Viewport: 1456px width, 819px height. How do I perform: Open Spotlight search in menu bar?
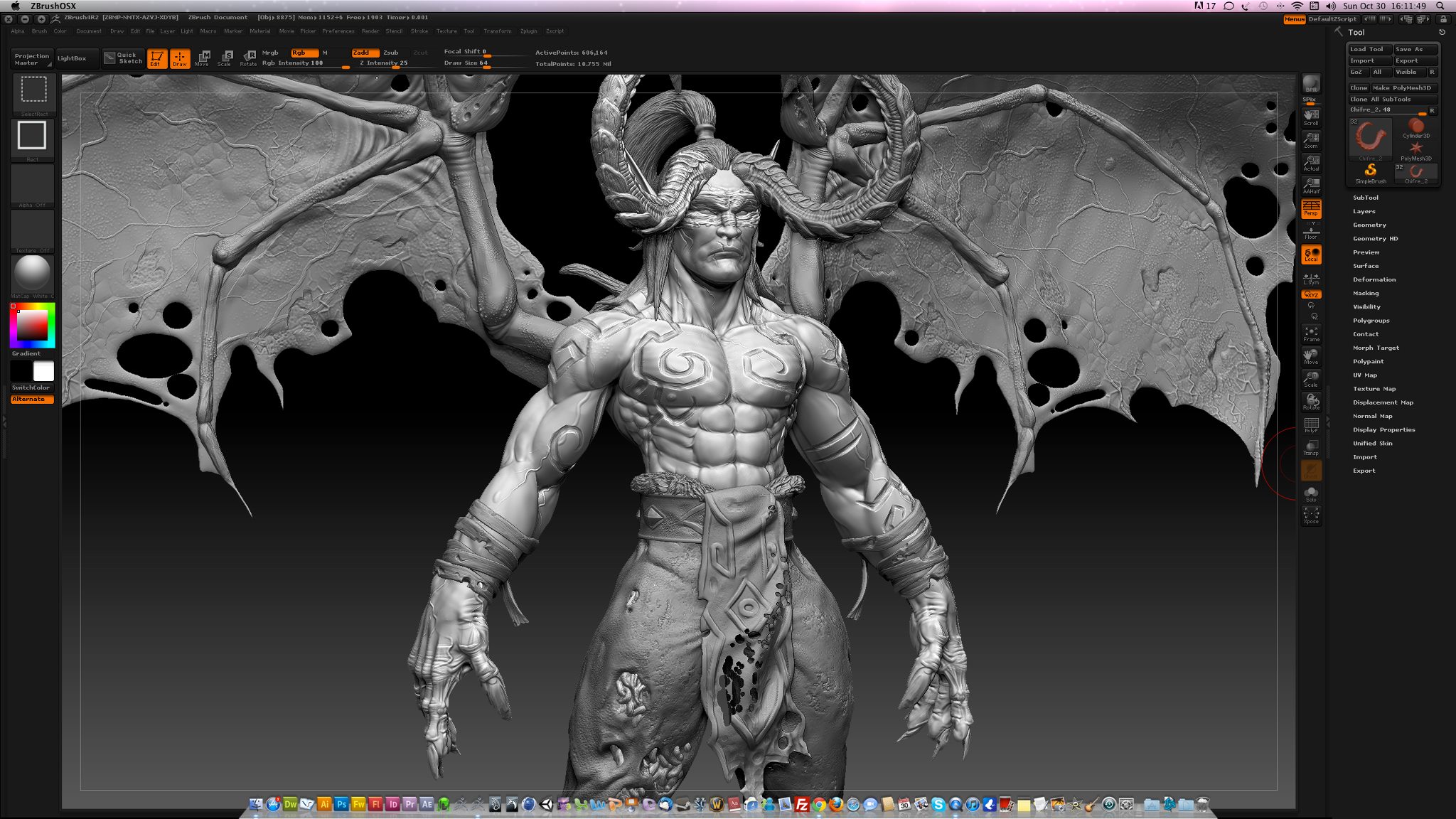[1440, 6]
